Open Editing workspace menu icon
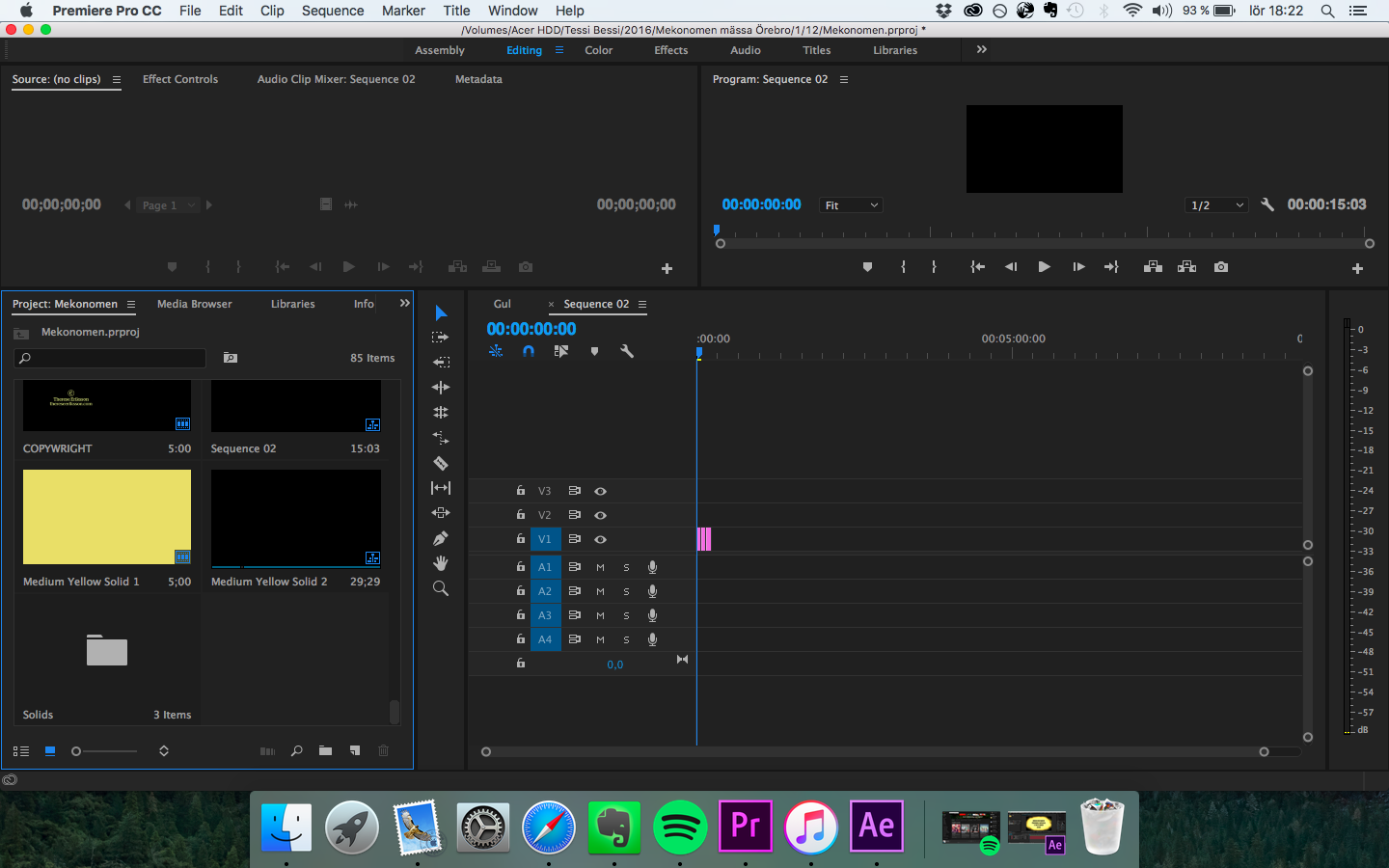Screen dimensions: 1389x868 tap(559, 50)
